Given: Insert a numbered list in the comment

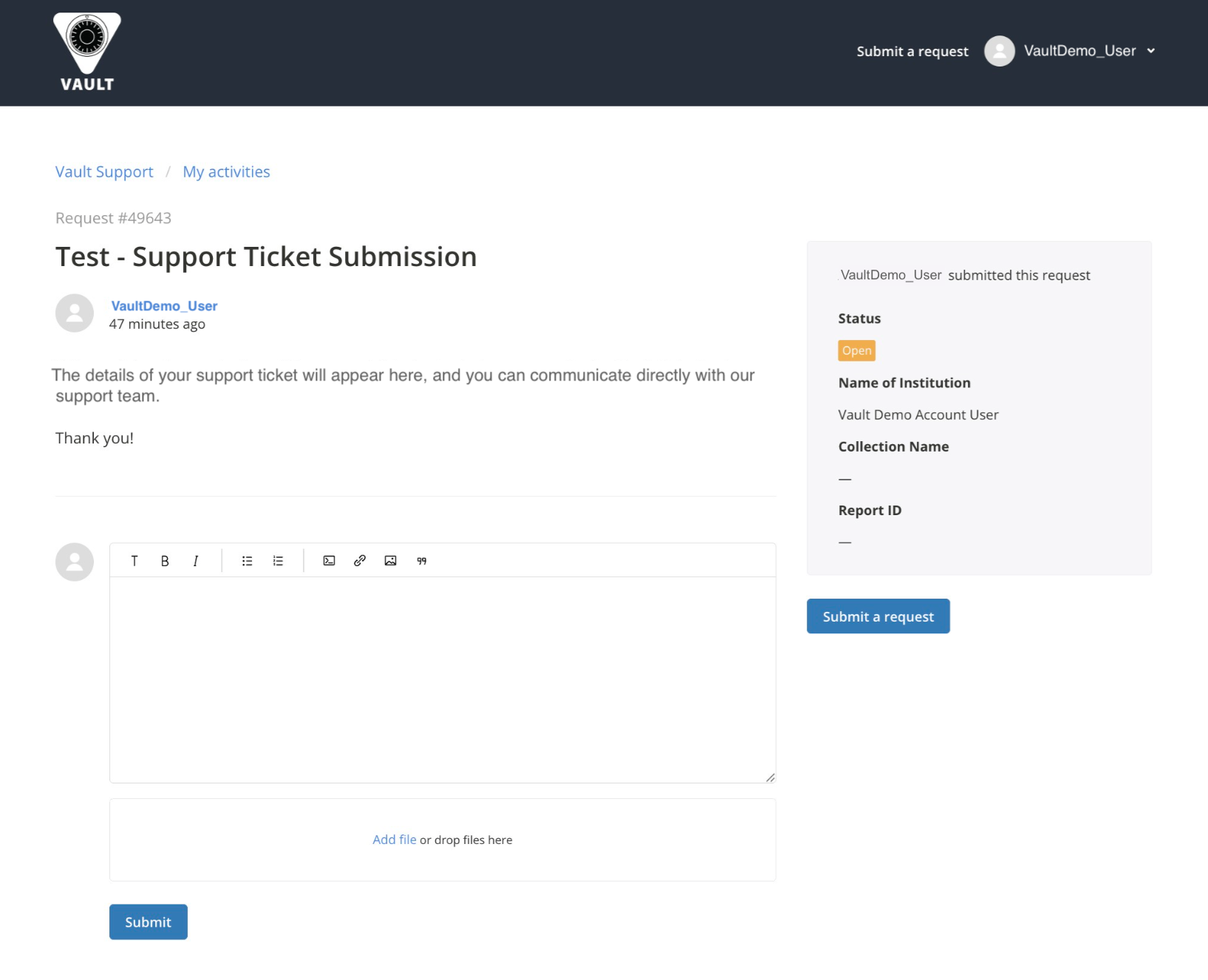Looking at the screenshot, I should pos(278,561).
